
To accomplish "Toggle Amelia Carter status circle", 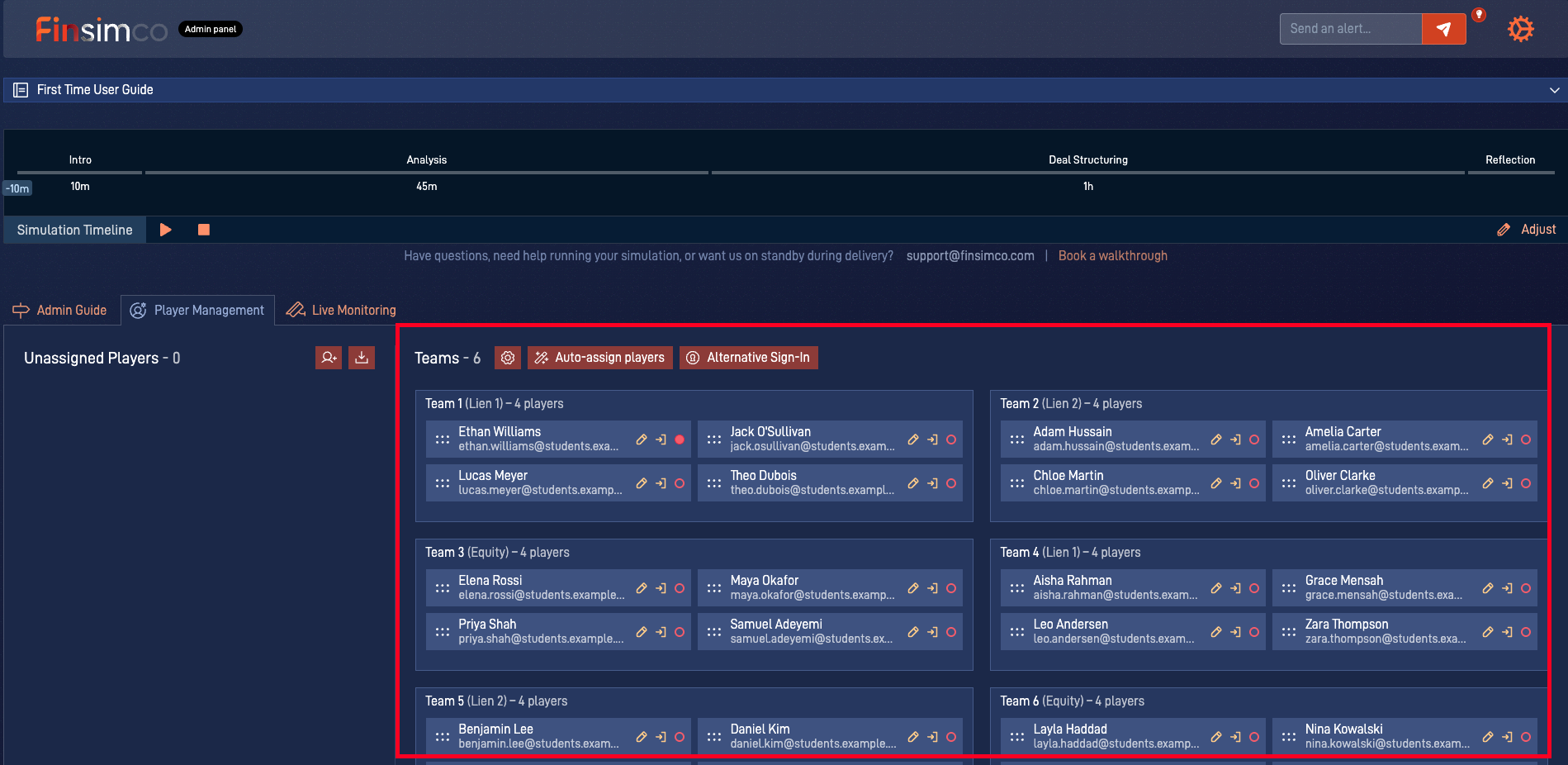I will [1526, 440].
